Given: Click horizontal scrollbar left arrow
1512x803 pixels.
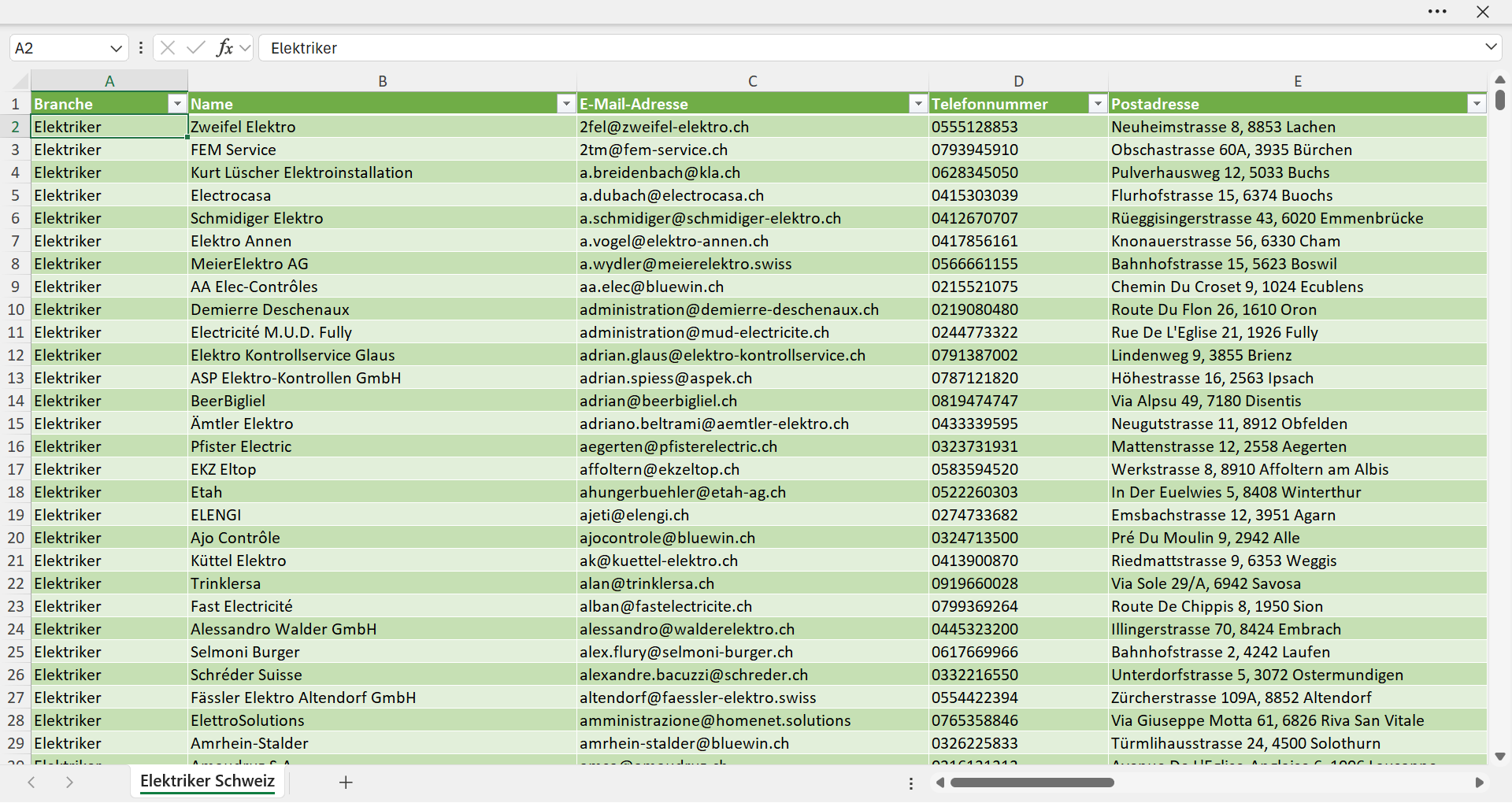Looking at the screenshot, I should coord(939,783).
